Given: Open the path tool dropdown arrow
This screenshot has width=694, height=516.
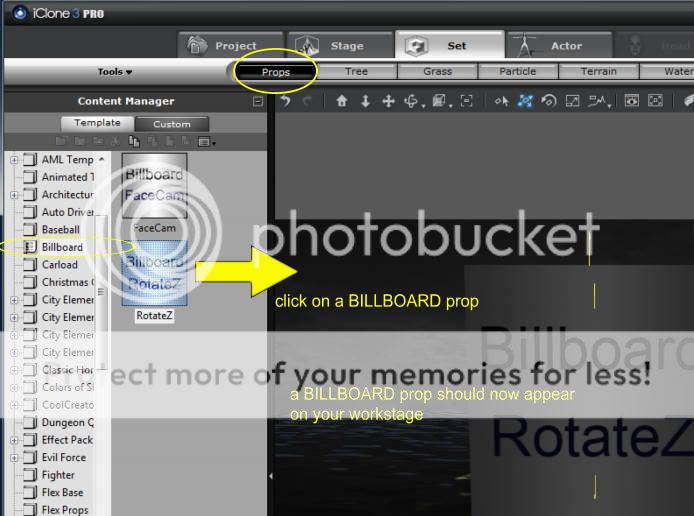Looking at the screenshot, I should coord(610,106).
